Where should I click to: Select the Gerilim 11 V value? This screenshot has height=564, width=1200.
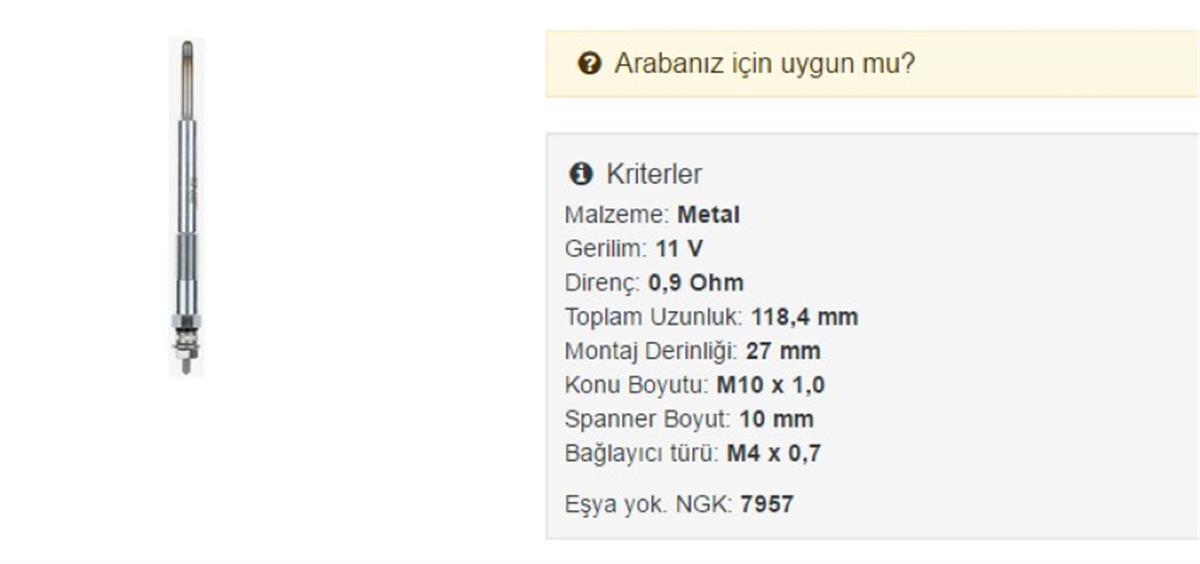click(679, 249)
